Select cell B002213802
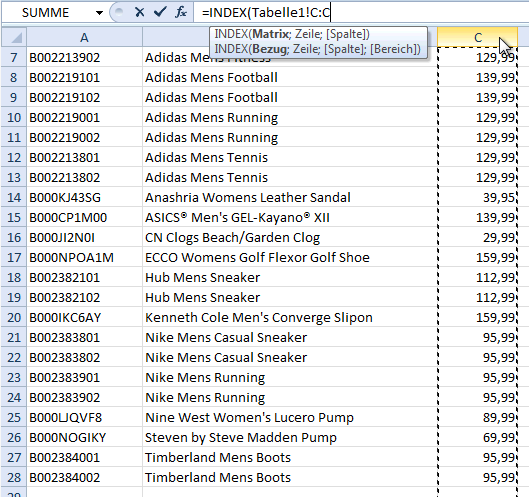The image size is (529, 497). pos(84,177)
